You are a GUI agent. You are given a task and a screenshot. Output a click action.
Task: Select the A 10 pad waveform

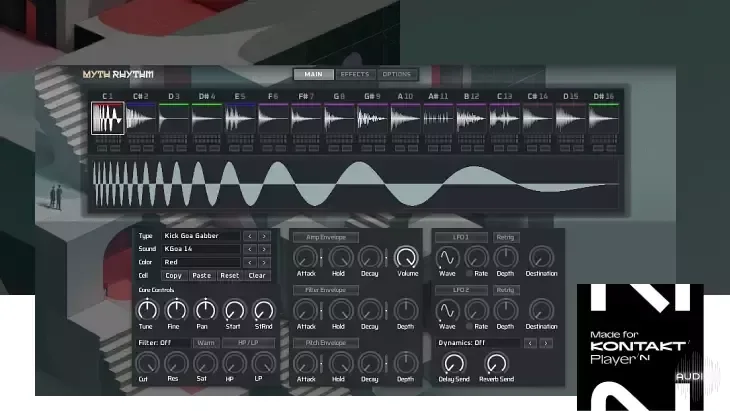[x=405, y=119]
